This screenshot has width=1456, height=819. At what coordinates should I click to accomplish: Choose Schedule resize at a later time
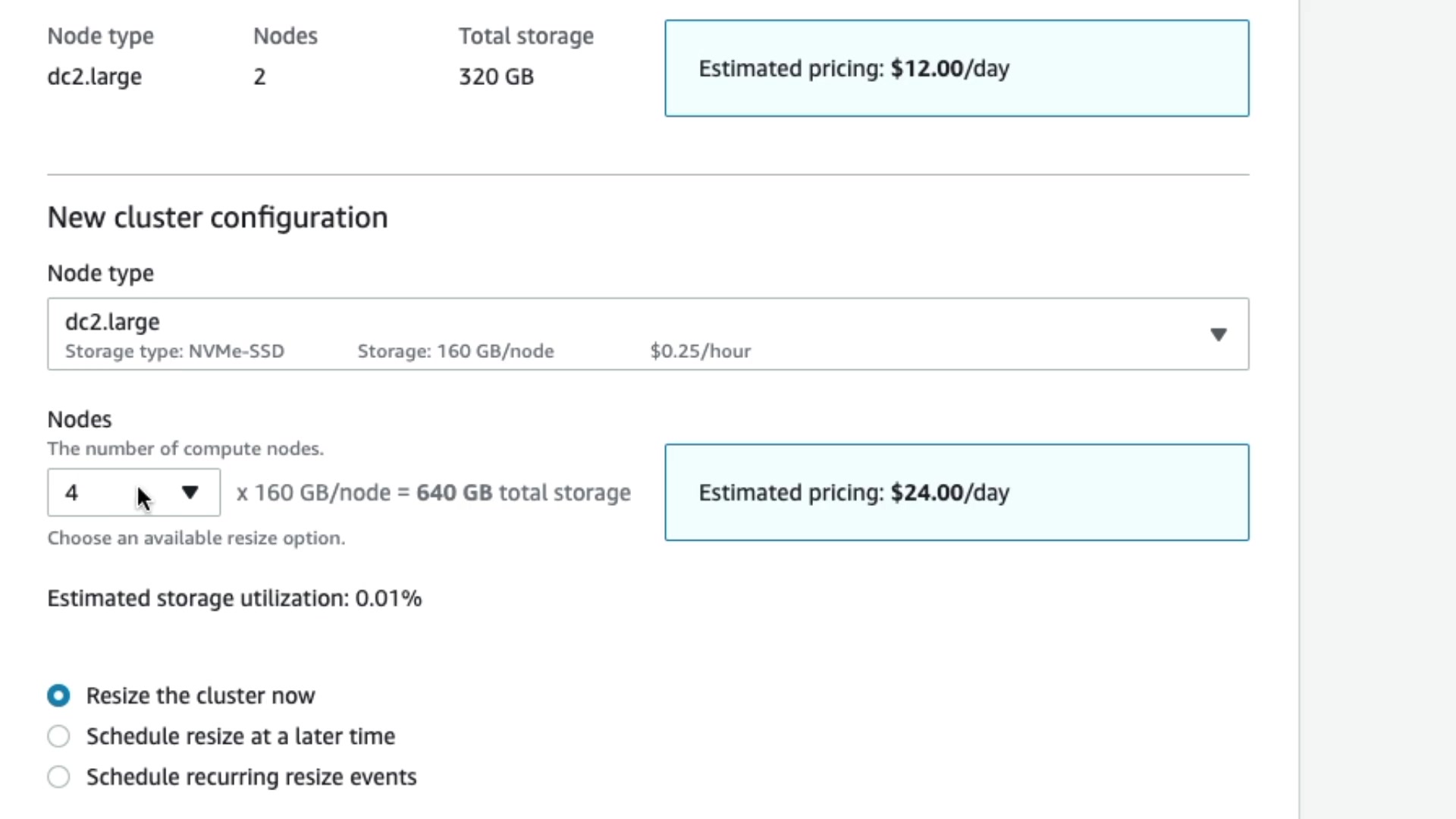58,736
